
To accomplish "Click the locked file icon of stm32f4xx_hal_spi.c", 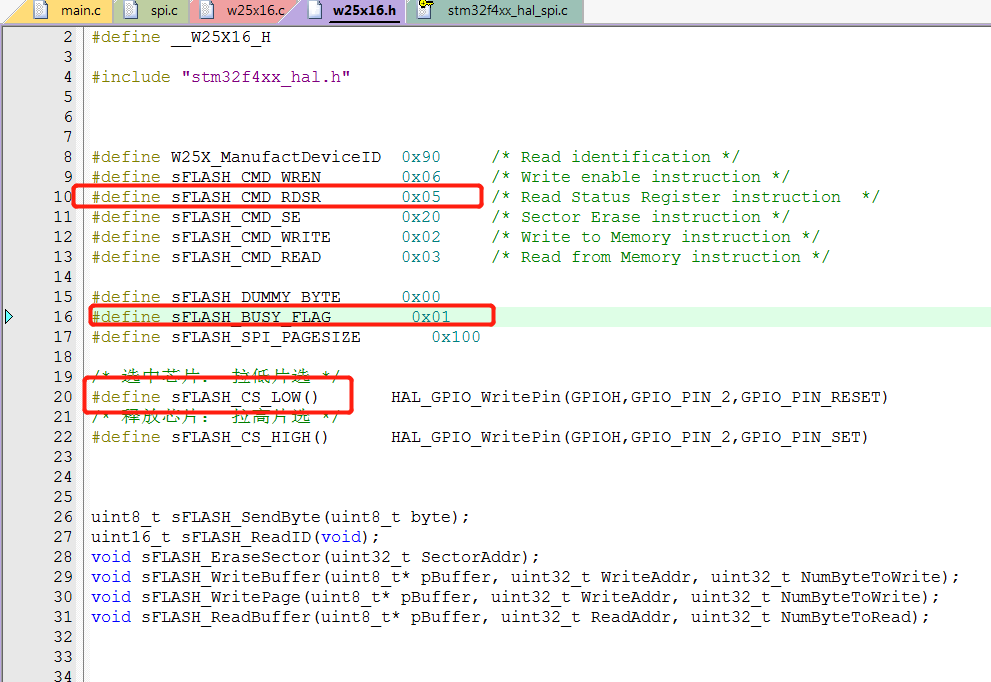I will coord(425,9).
